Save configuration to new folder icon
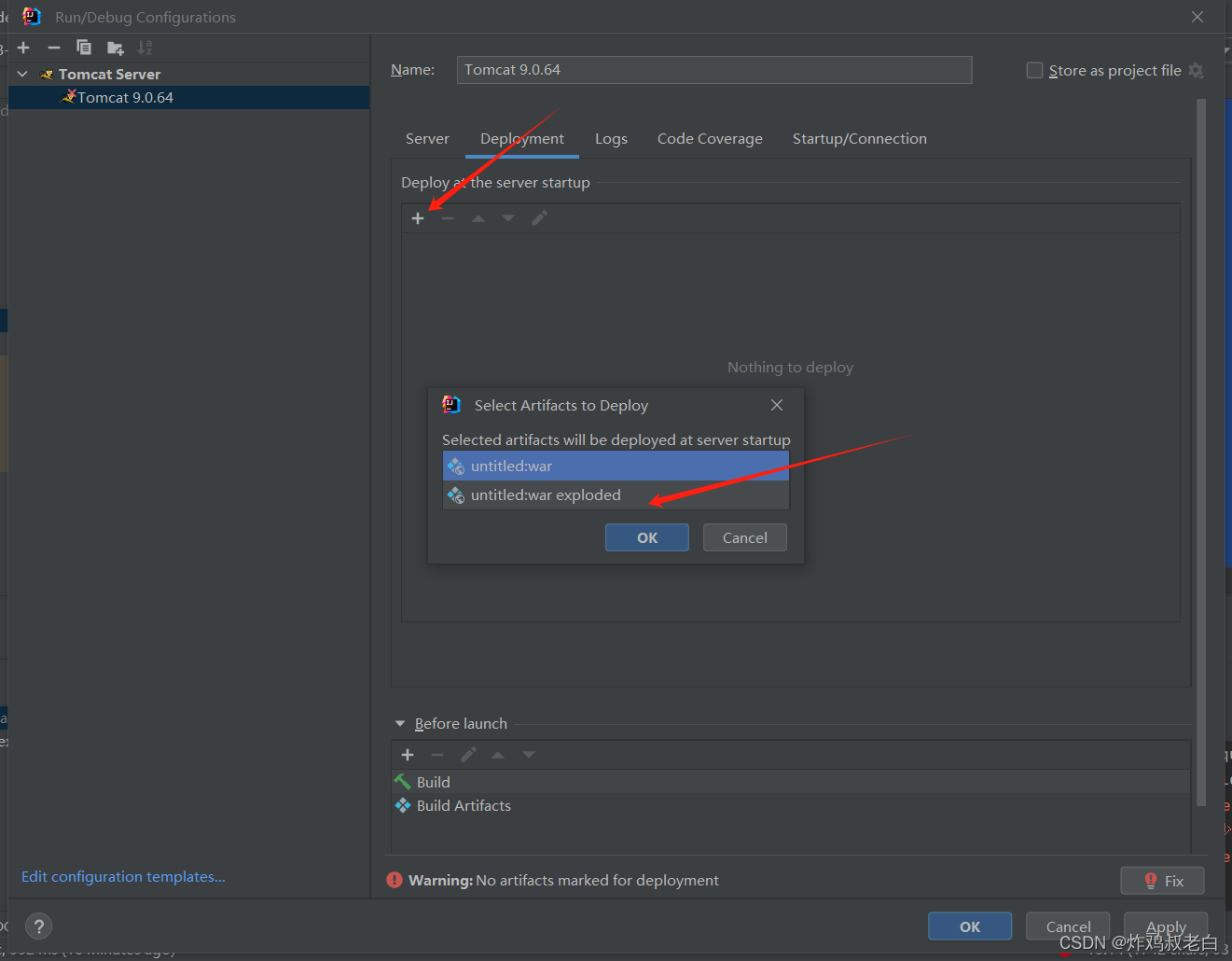This screenshot has width=1232, height=961. coord(116,48)
